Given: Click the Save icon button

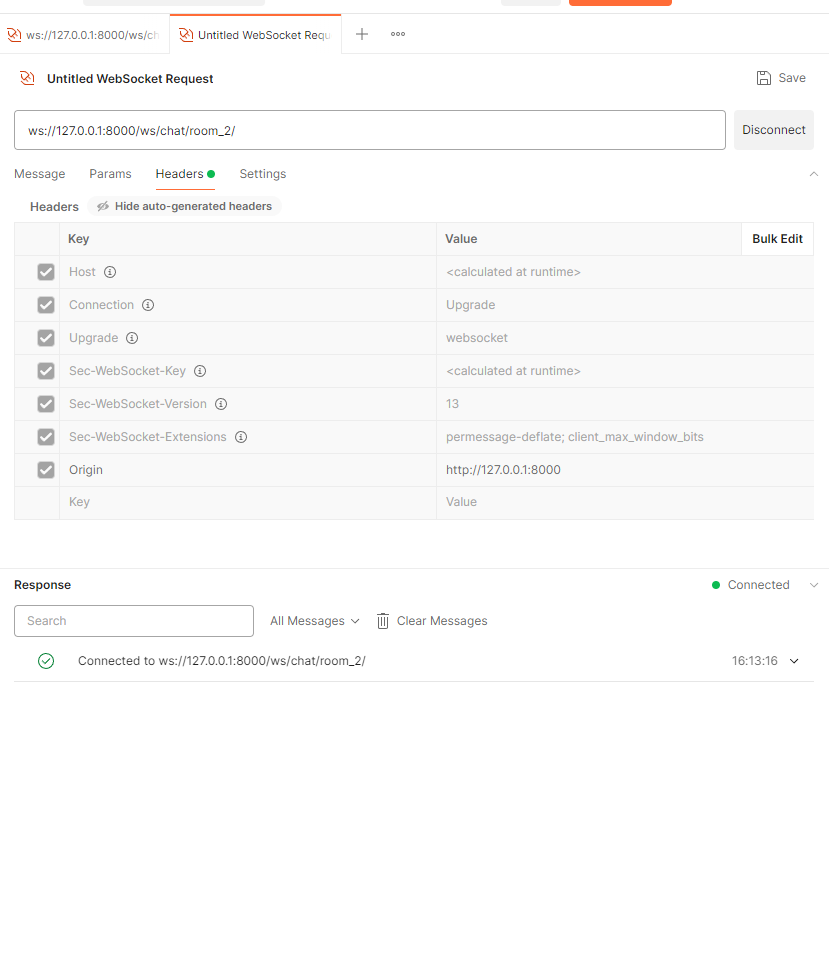Looking at the screenshot, I should [x=765, y=78].
